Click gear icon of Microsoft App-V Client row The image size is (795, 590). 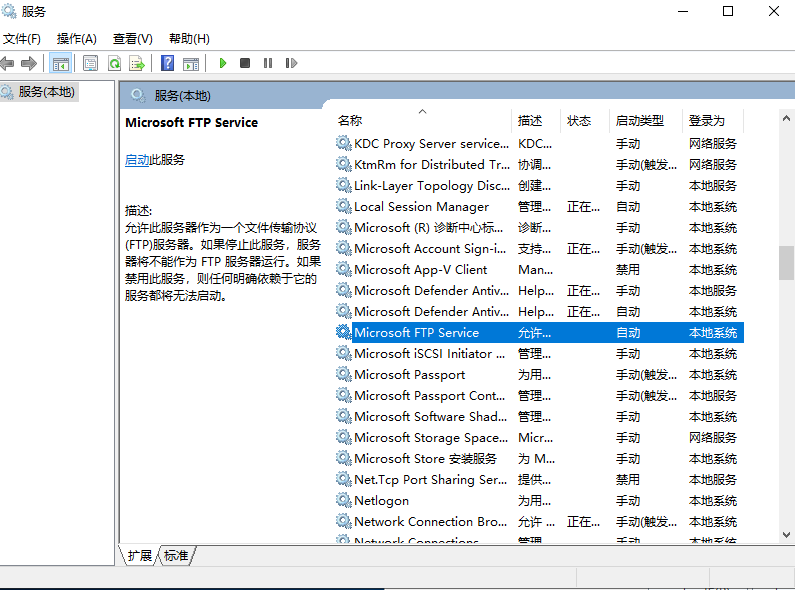coord(343,269)
